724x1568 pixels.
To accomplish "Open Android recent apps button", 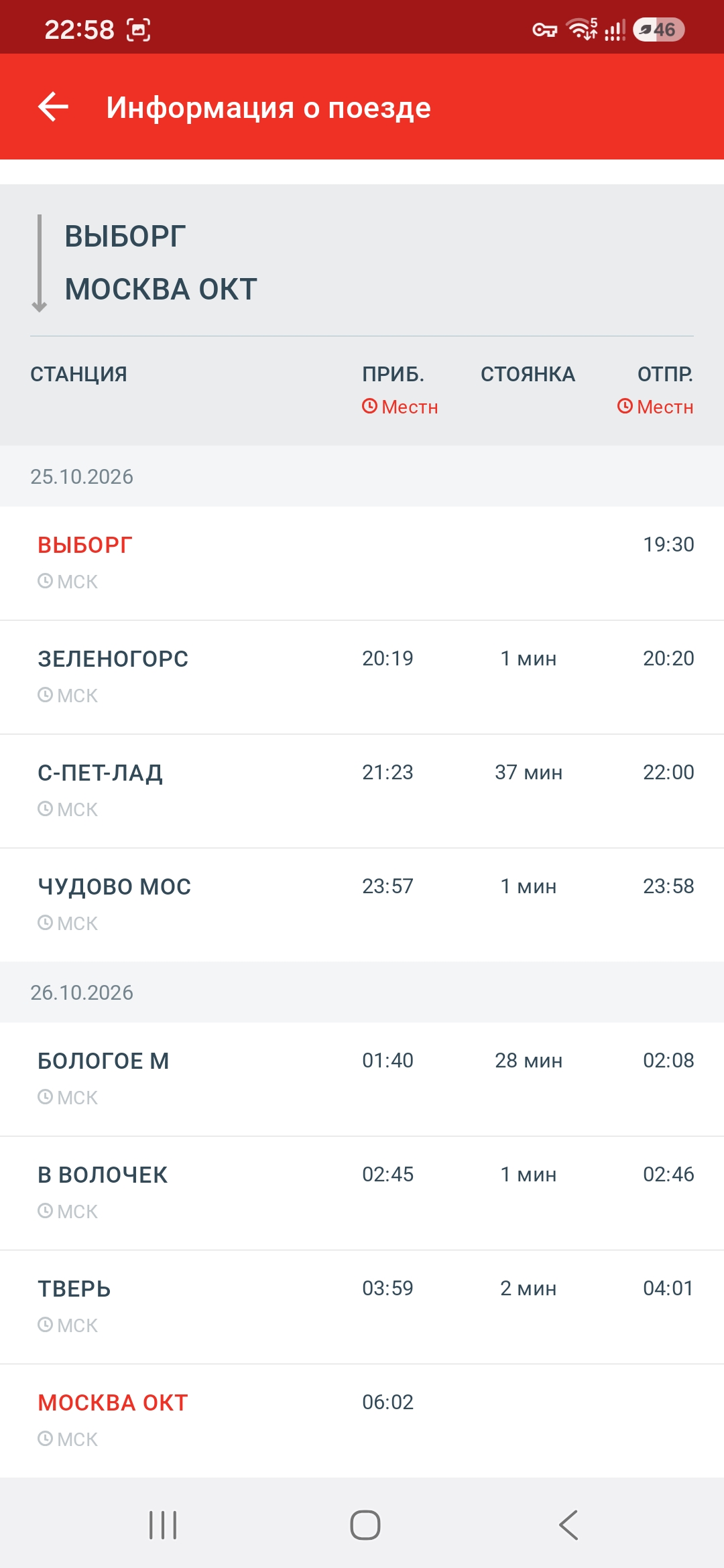I will [x=163, y=1525].
